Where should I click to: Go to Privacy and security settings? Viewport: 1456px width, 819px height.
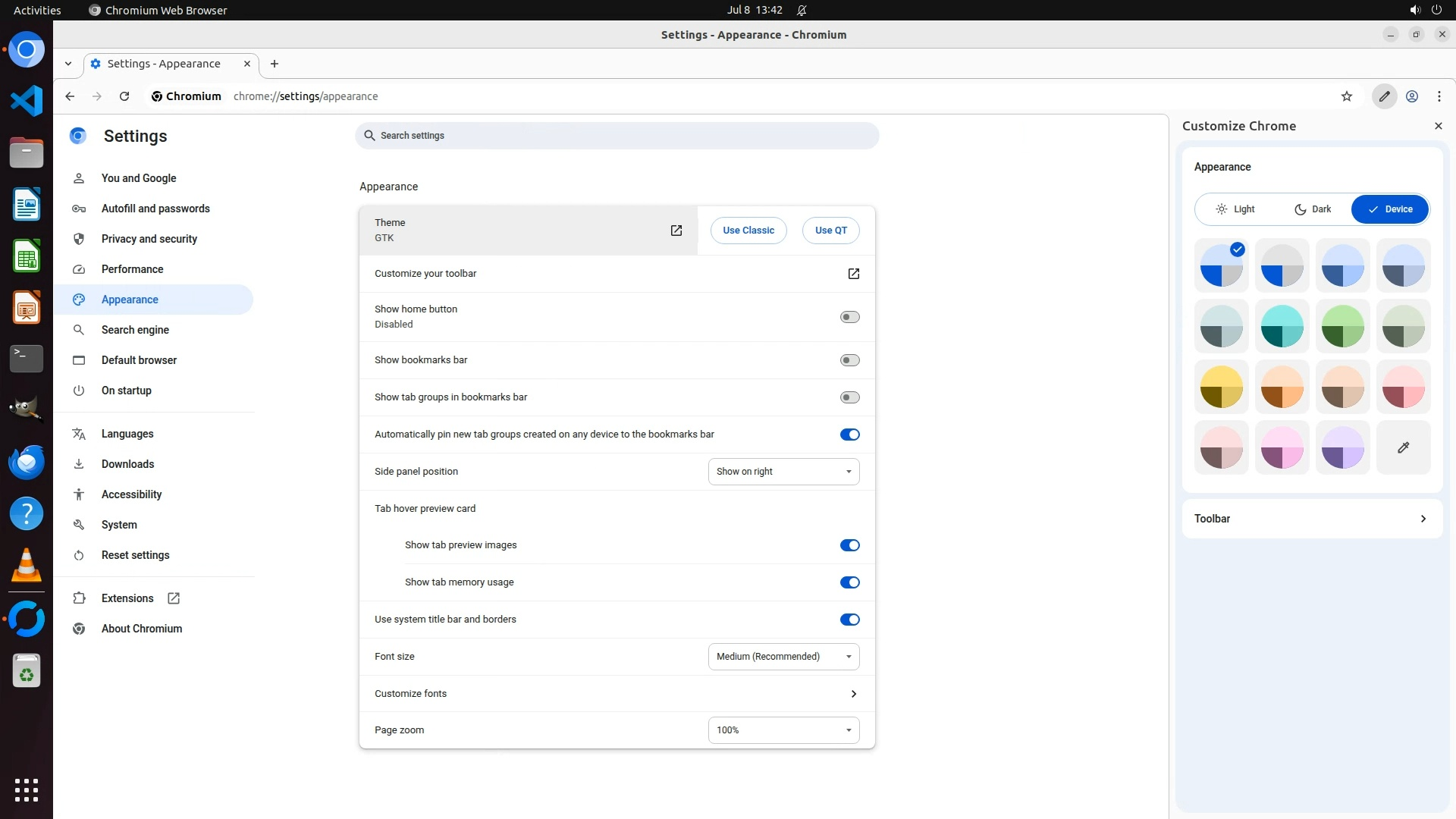pyautogui.click(x=149, y=239)
